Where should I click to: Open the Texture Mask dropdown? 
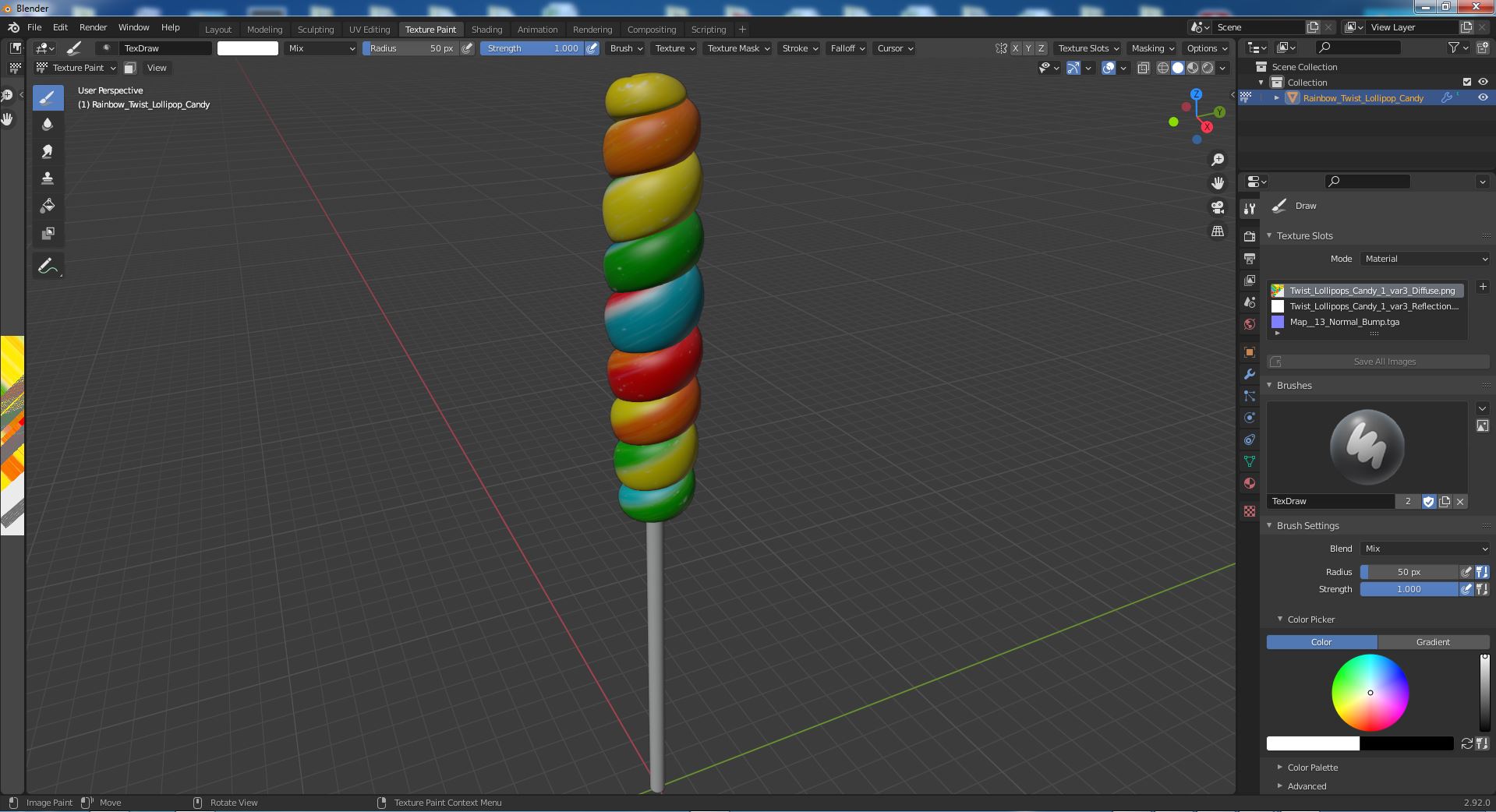(738, 48)
